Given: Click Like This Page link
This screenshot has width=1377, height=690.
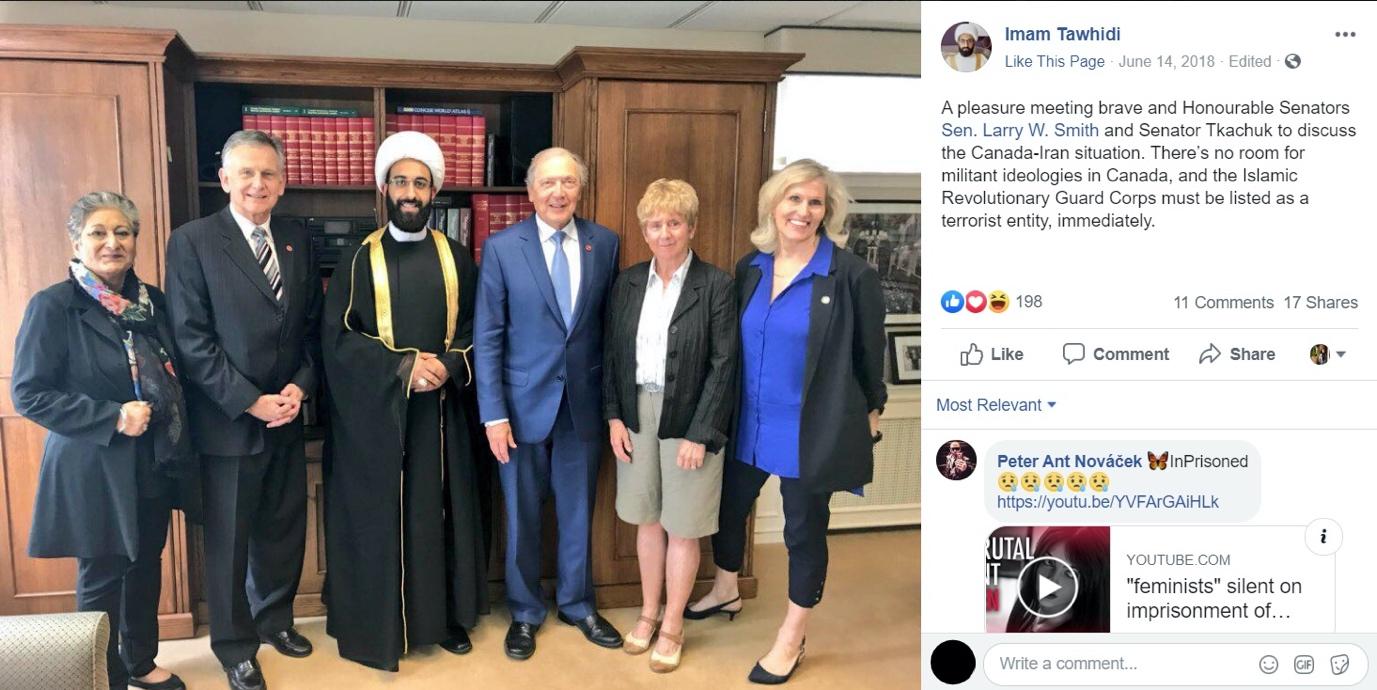Looking at the screenshot, I should tap(1054, 61).
